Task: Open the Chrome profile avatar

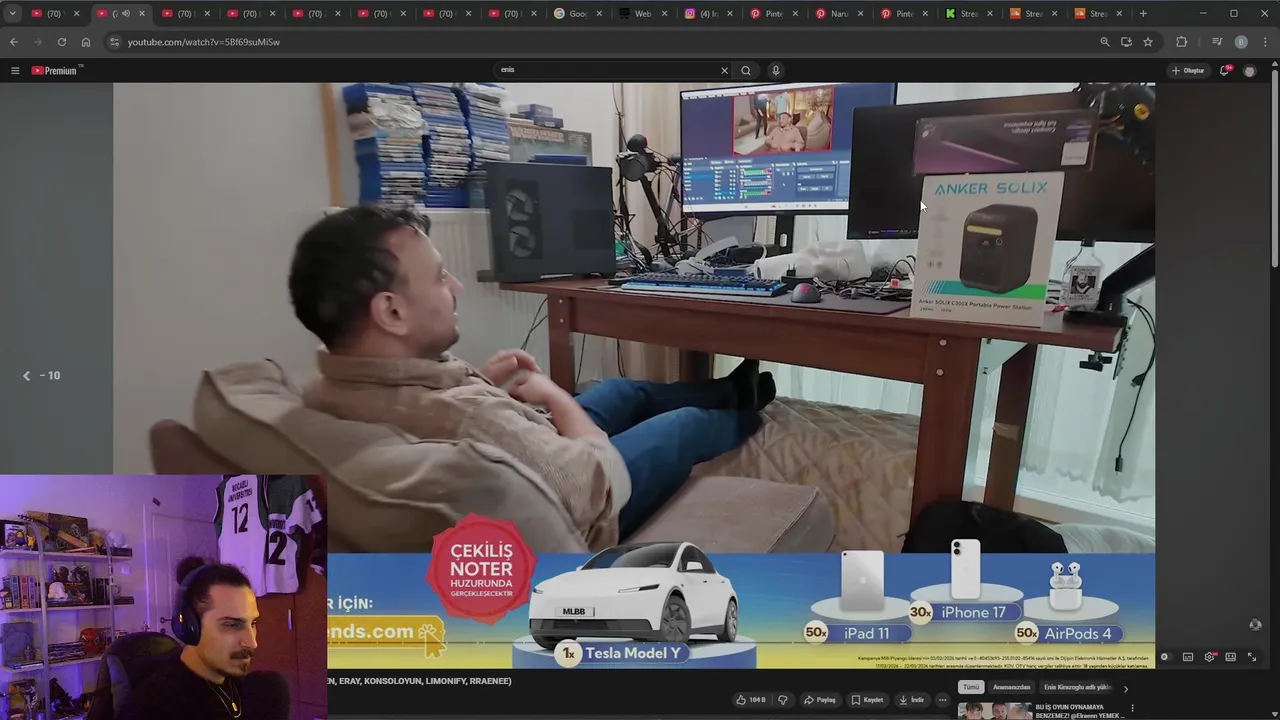Action: [x=1241, y=42]
